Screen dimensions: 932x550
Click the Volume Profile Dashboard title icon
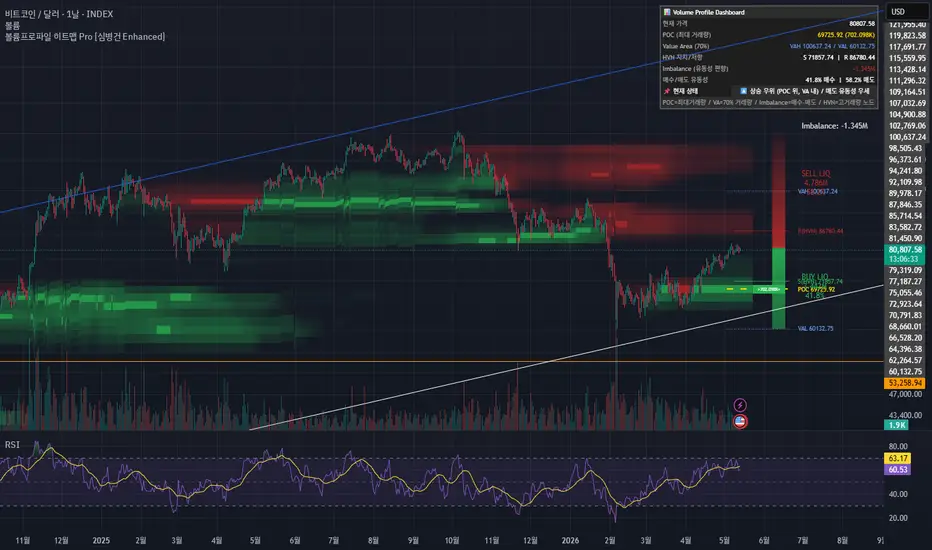click(667, 12)
